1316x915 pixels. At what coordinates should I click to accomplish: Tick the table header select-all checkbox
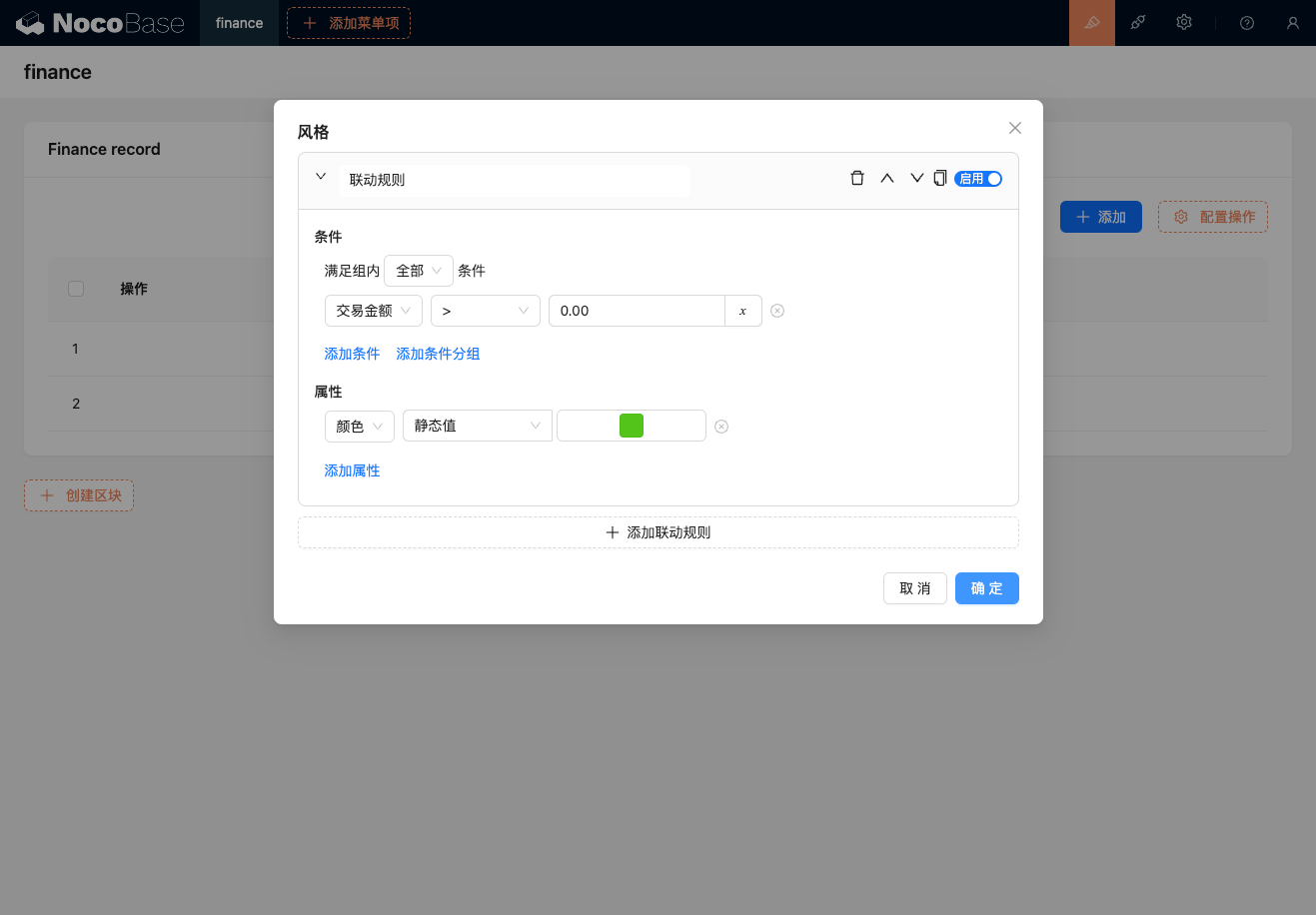(x=76, y=289)
